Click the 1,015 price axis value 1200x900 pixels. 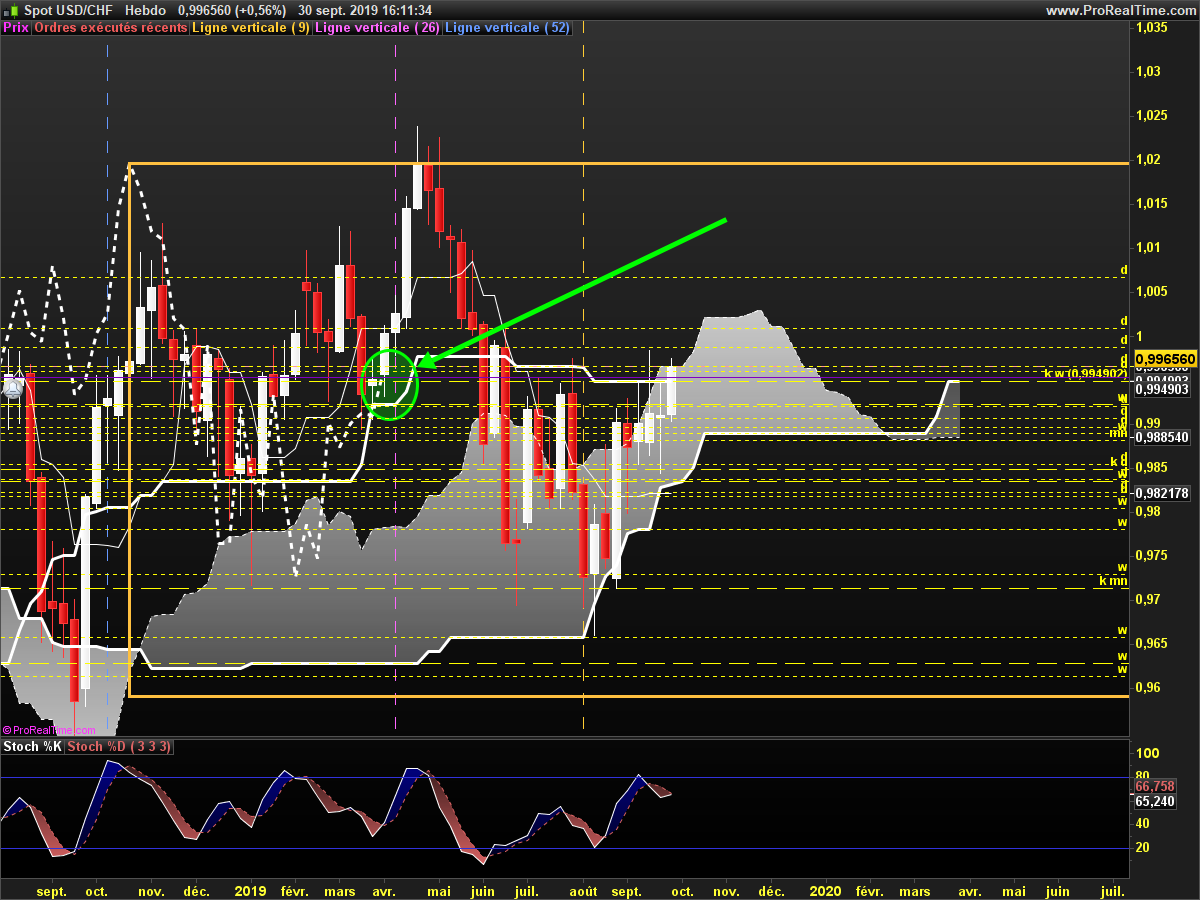click(1154, 203)
